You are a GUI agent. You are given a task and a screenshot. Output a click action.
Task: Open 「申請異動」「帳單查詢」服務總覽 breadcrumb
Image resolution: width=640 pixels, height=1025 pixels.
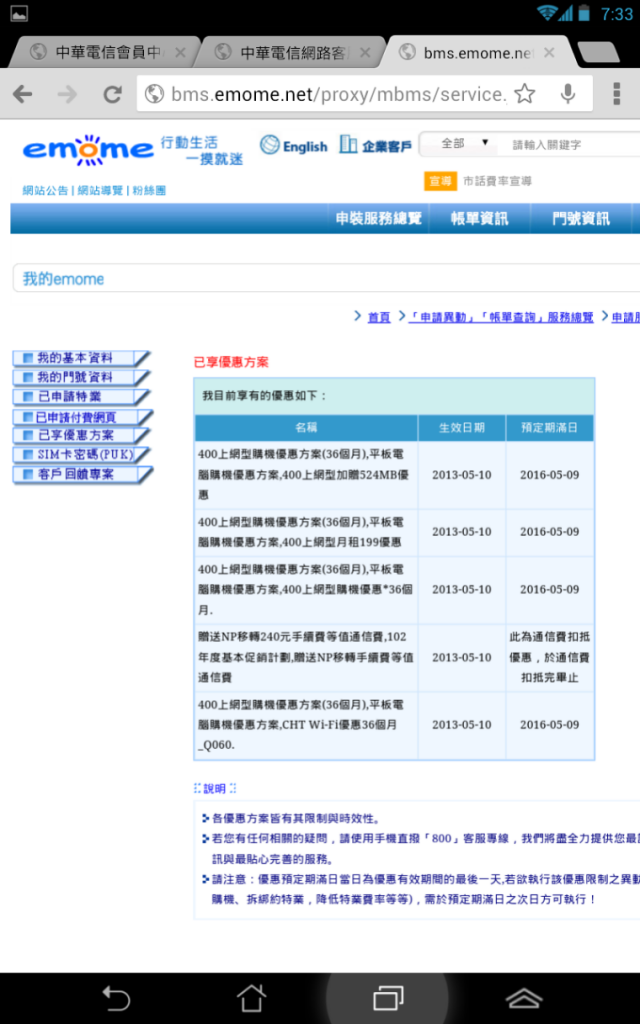click(501, 317)
